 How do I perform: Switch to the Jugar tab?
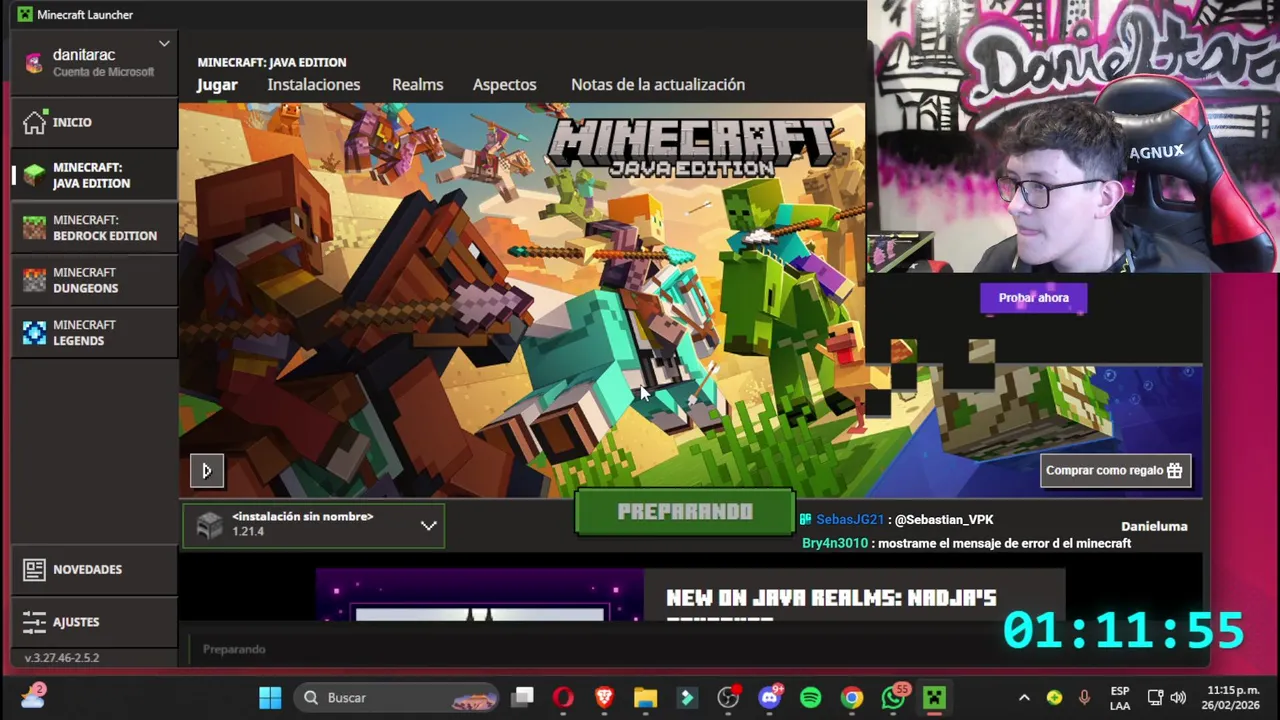[x=217, y=85]
